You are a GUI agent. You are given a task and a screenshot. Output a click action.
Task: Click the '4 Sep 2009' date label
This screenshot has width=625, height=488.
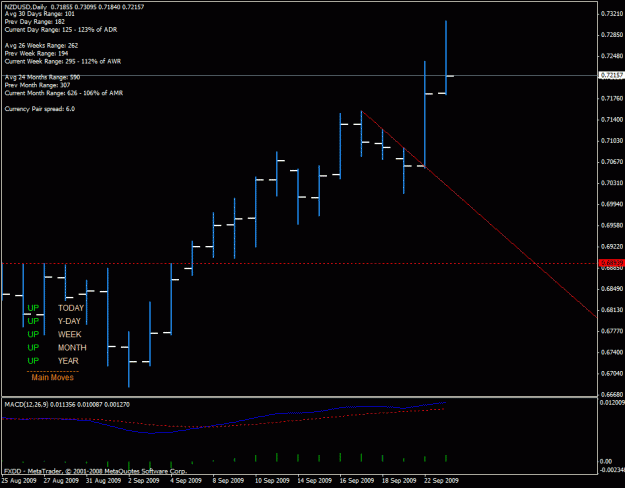(186, 481)
